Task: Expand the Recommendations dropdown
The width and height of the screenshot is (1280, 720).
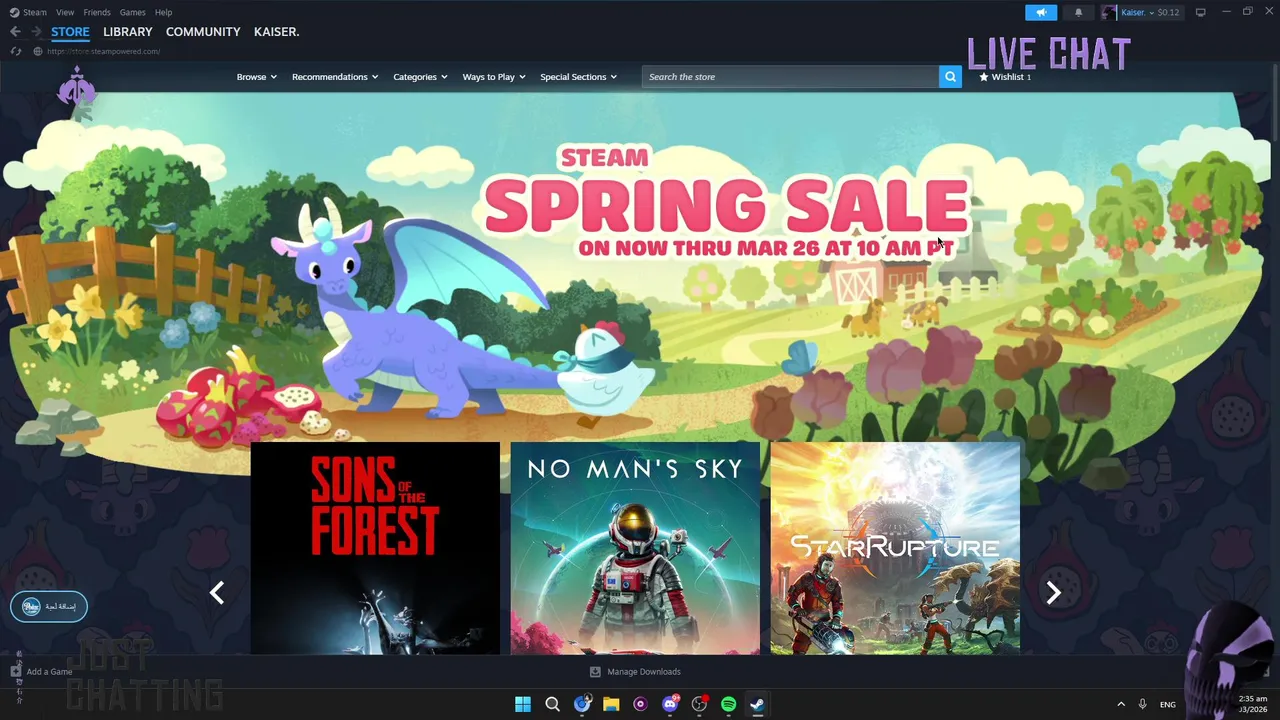Action: 334,77
